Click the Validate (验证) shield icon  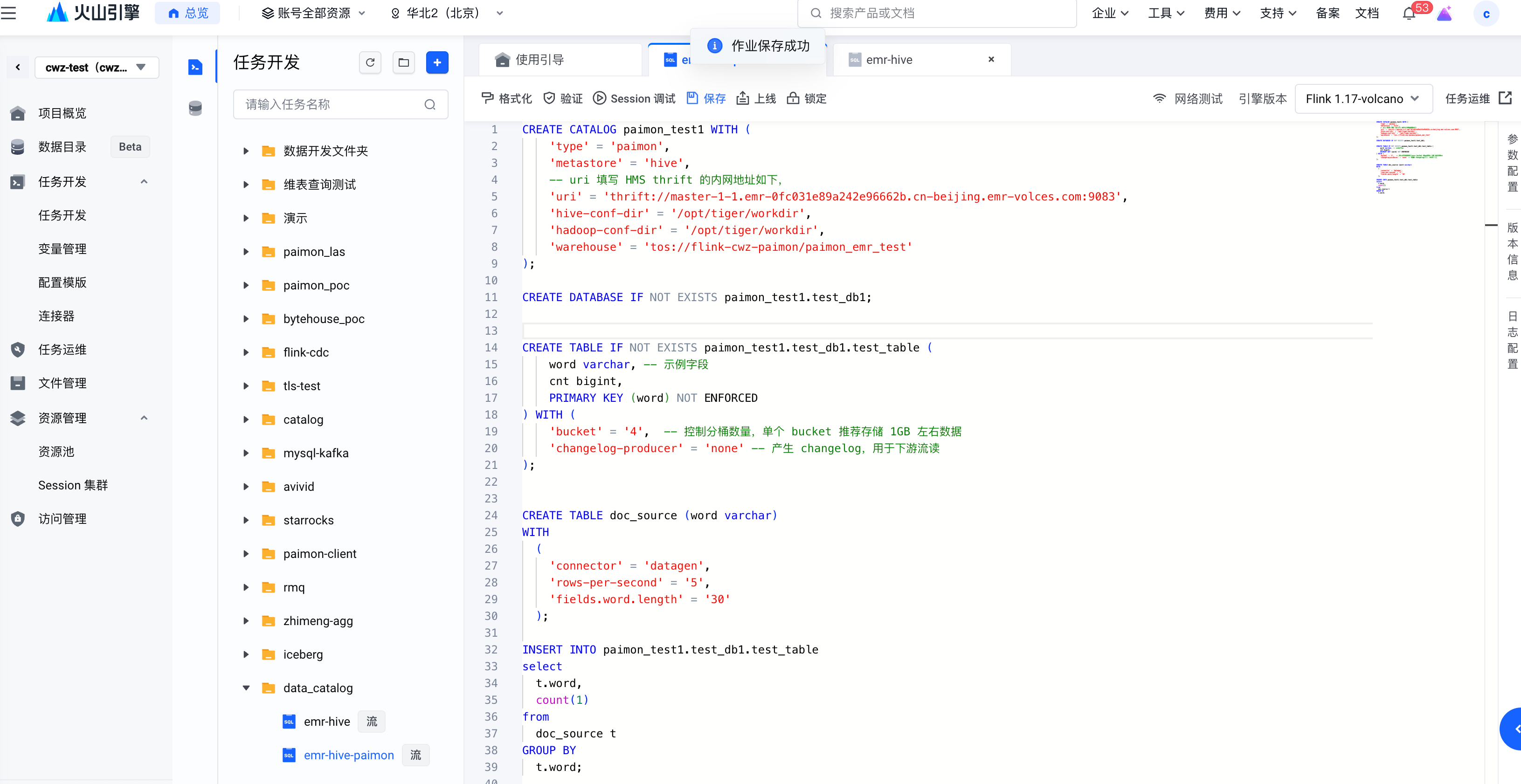pos(549,98)
